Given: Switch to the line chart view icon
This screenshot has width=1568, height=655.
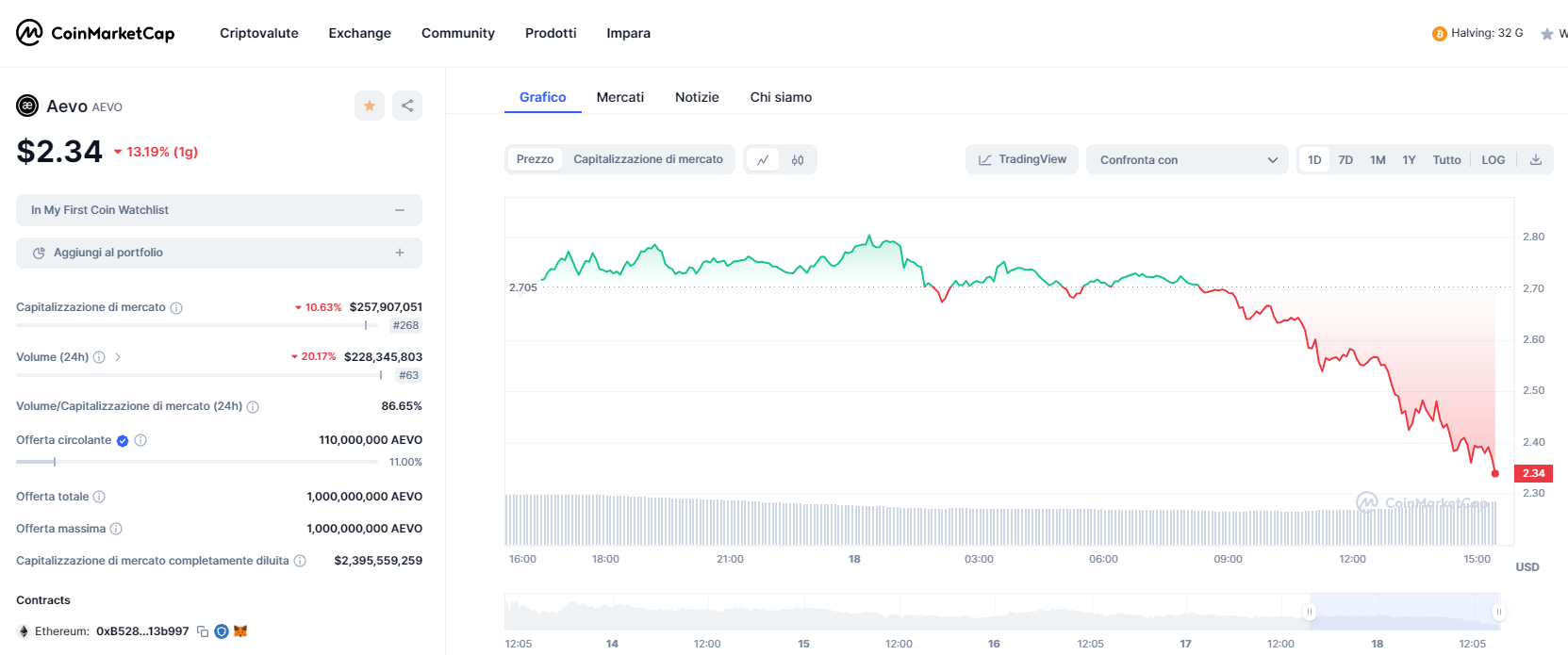Looking at the screenshot, I should point(763,160).
